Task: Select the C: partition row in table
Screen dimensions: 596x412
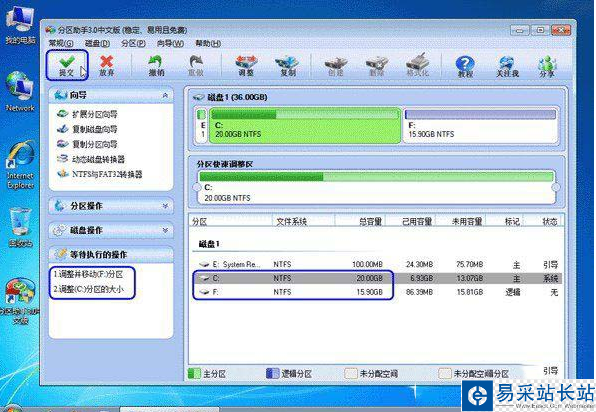Action: [x=378, y=278]
